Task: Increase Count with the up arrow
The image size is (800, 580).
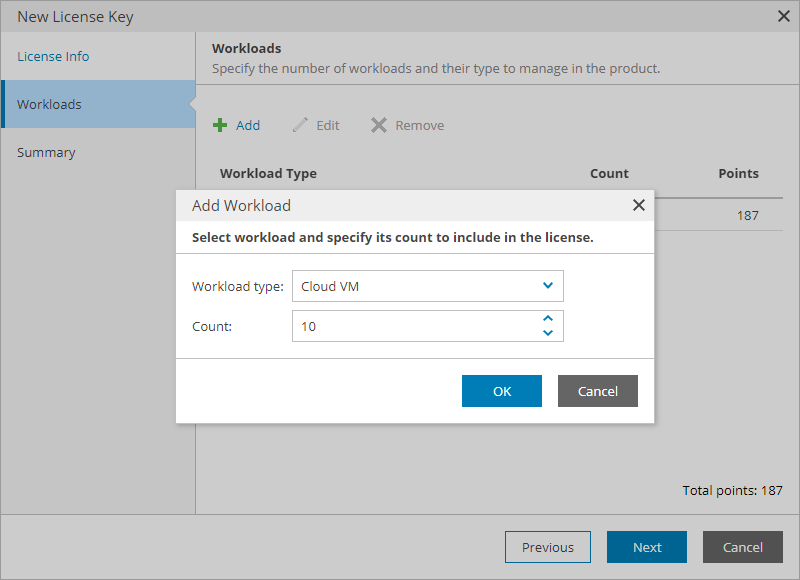Action: (x=548, y=319)
